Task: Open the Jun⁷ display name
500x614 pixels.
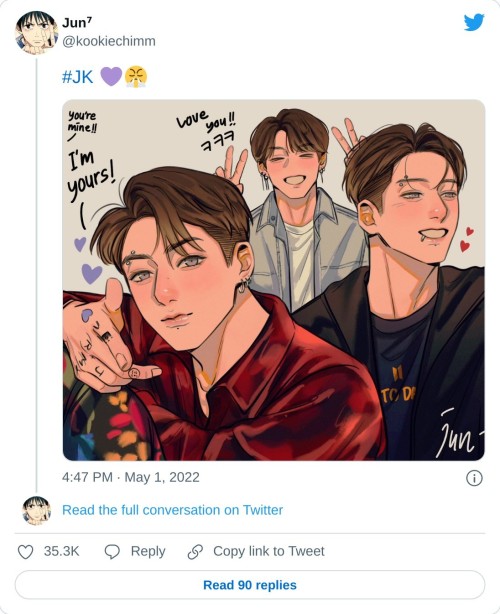Action: click(x=77, y=23)
